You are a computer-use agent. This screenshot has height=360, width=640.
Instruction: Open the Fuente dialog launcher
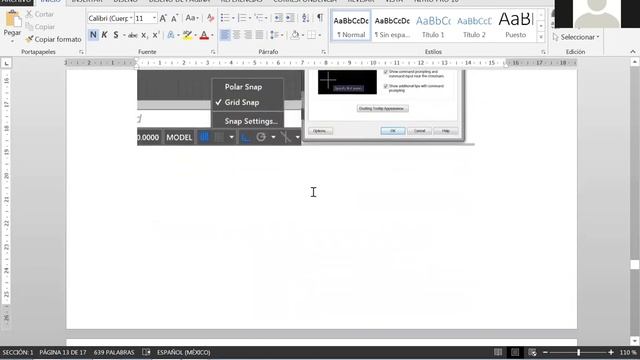[213, 52]
